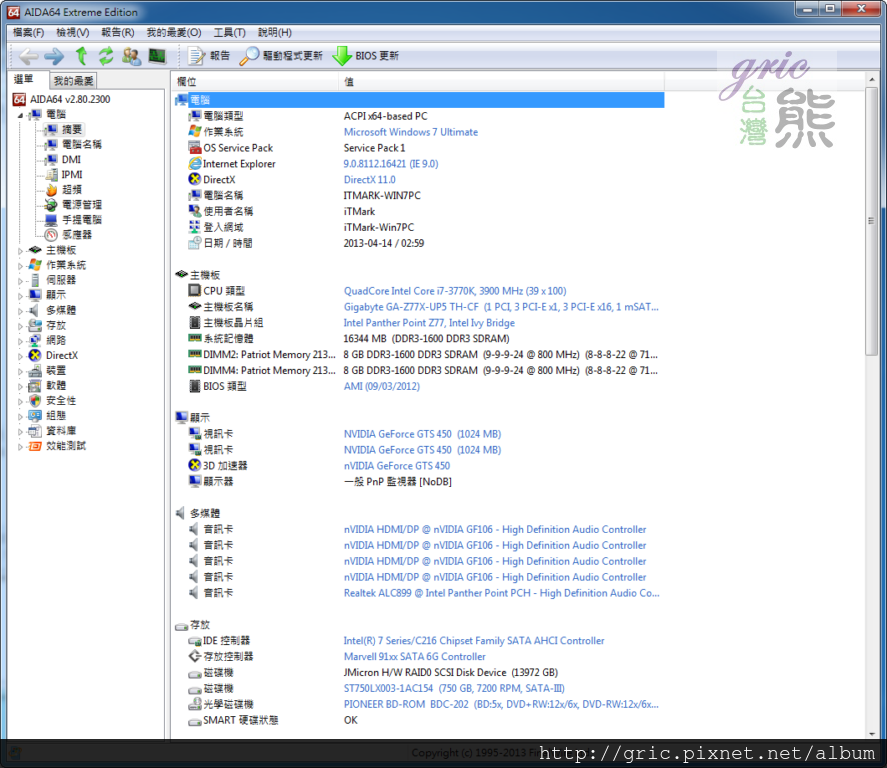Click the 裝置 devices icon in tree
Viewport: 887px width, 768px height.
tap(35, 370)
